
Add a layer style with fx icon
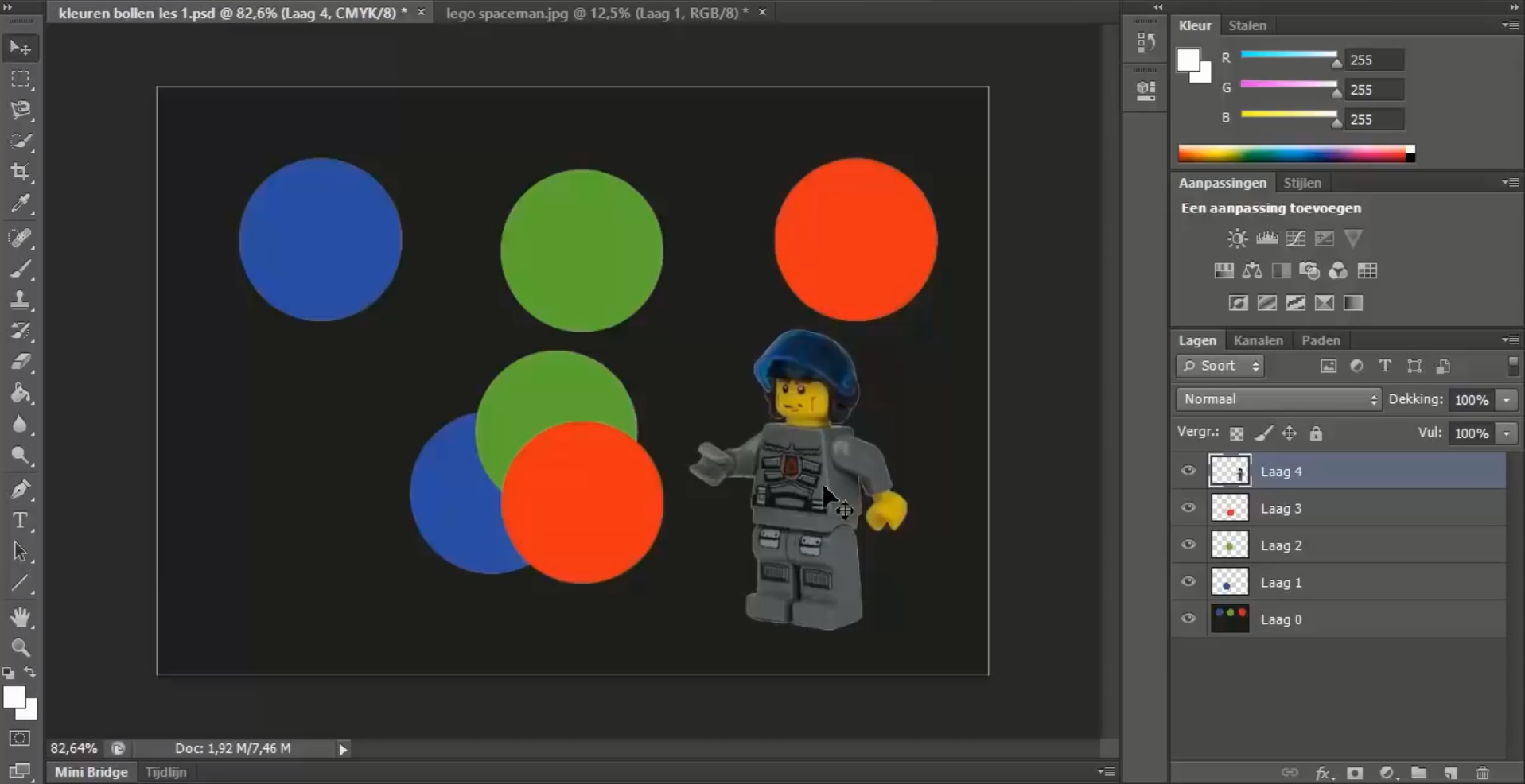click(1322, 773)
